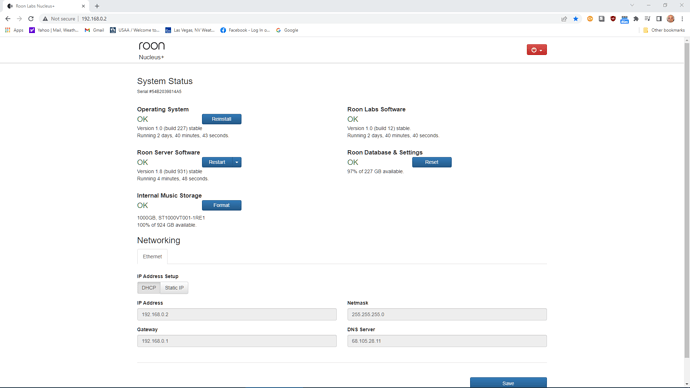Click the orange extension icon
The width and height of the screenshot is (690, 388).
(x=590, y=19)
